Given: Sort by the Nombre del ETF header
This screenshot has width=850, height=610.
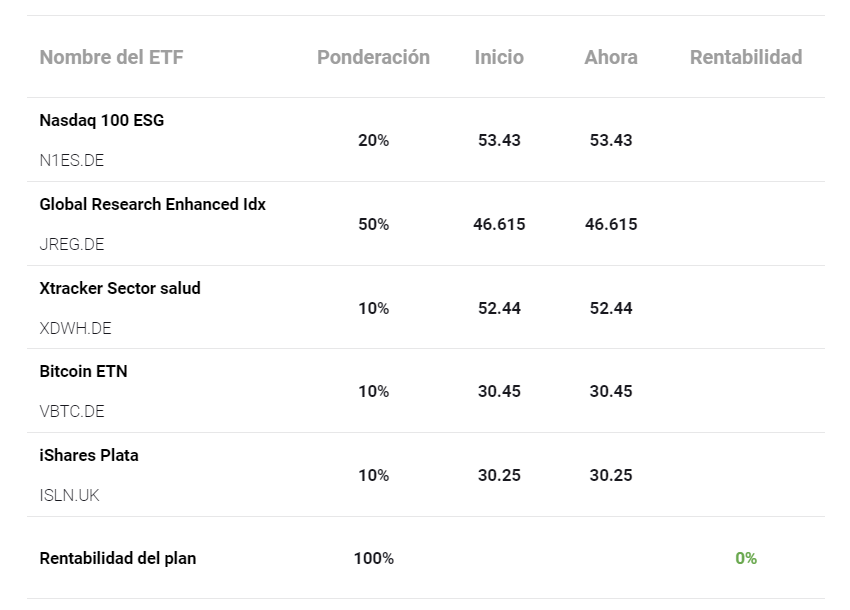Looking at the screenshot, I should click(x=112, y=57).
